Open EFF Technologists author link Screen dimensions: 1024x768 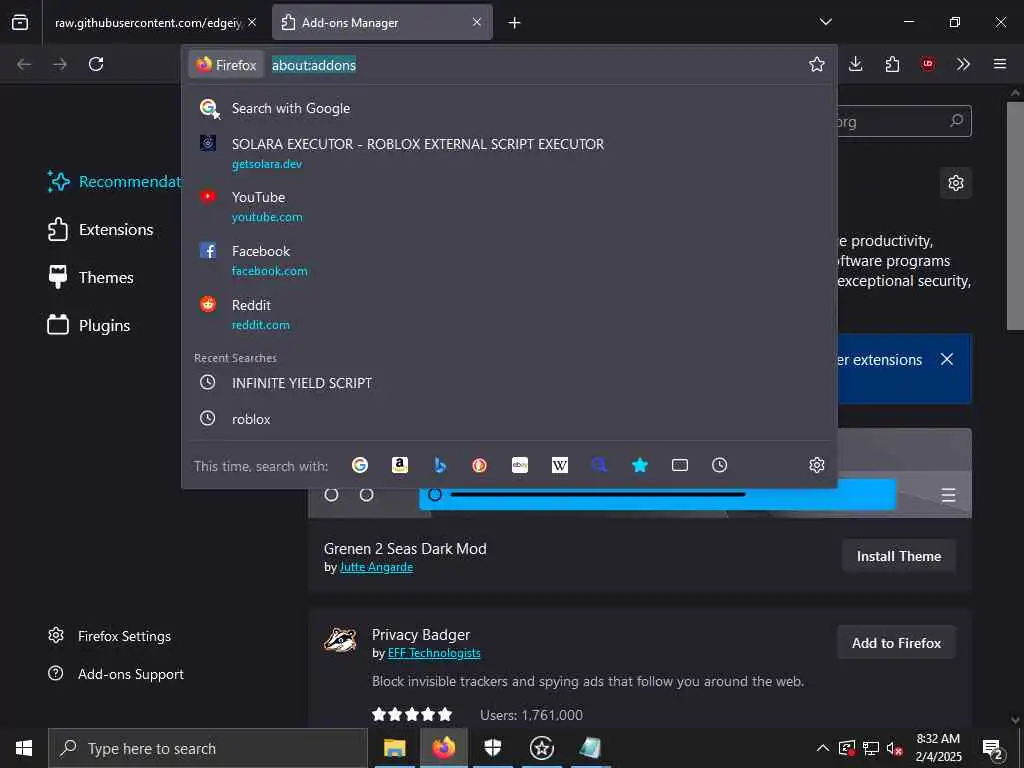434,652
